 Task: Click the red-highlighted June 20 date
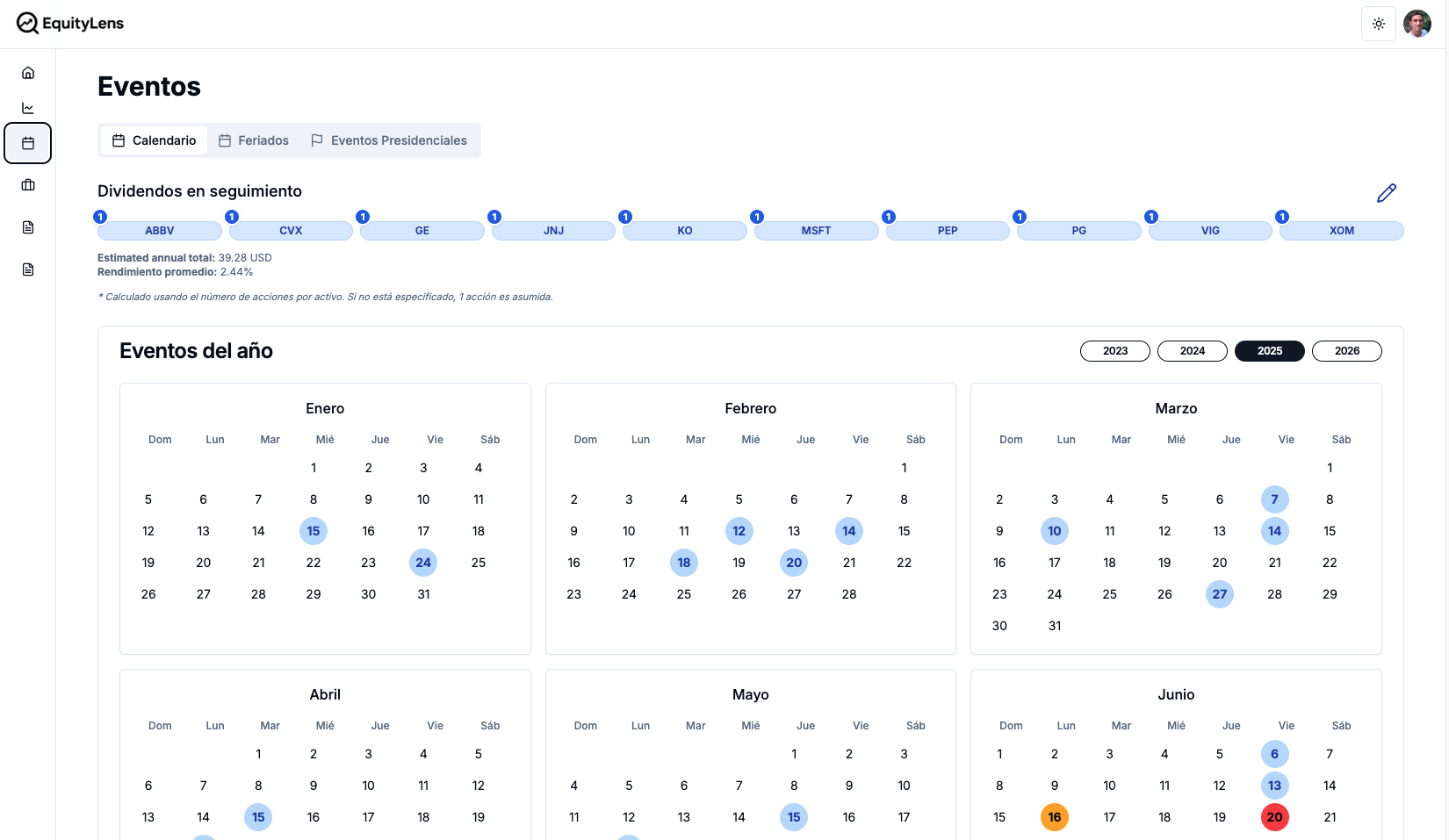click(x=1274, y=817)
